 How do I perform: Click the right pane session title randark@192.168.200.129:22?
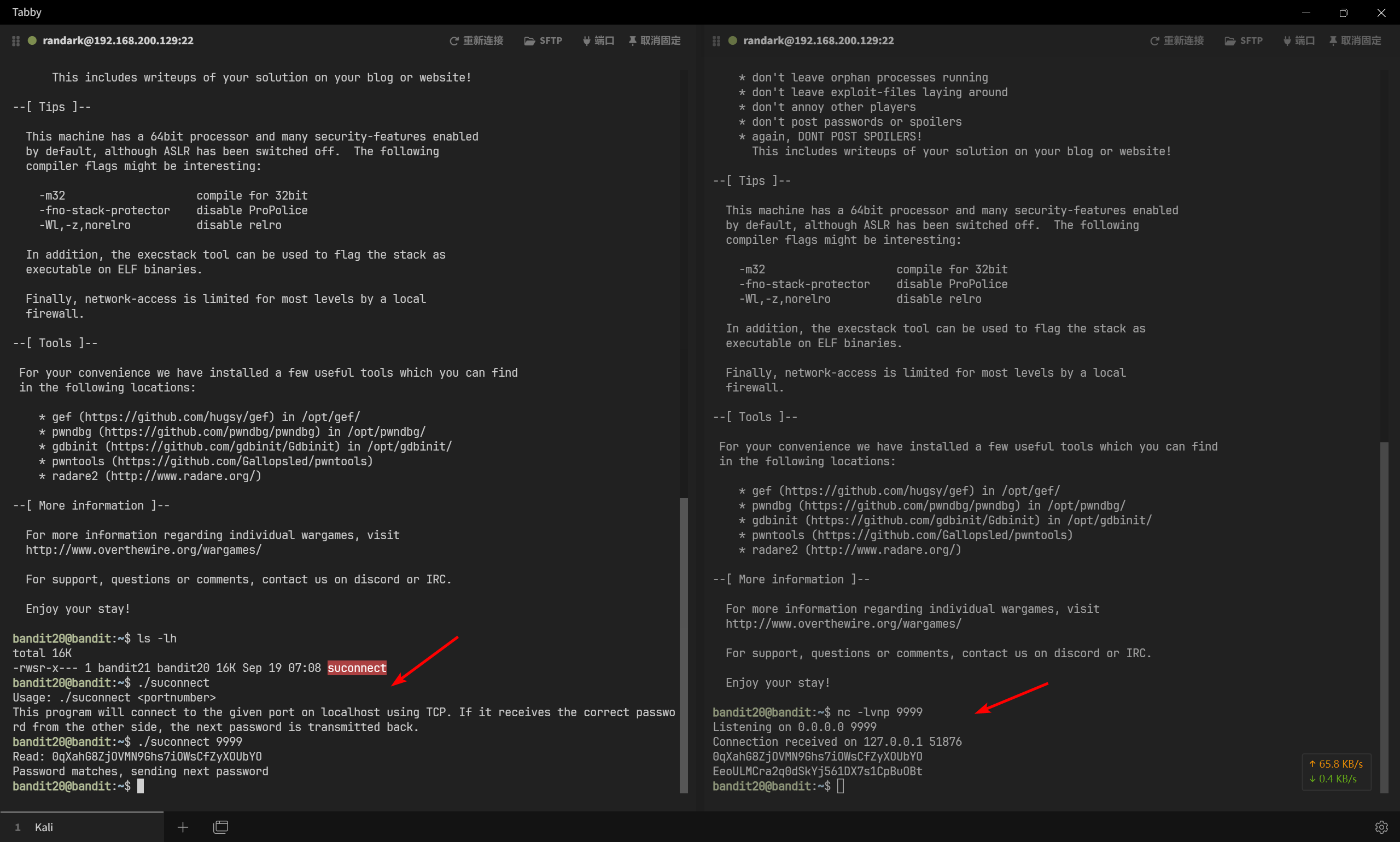click(x=818, y=41)
